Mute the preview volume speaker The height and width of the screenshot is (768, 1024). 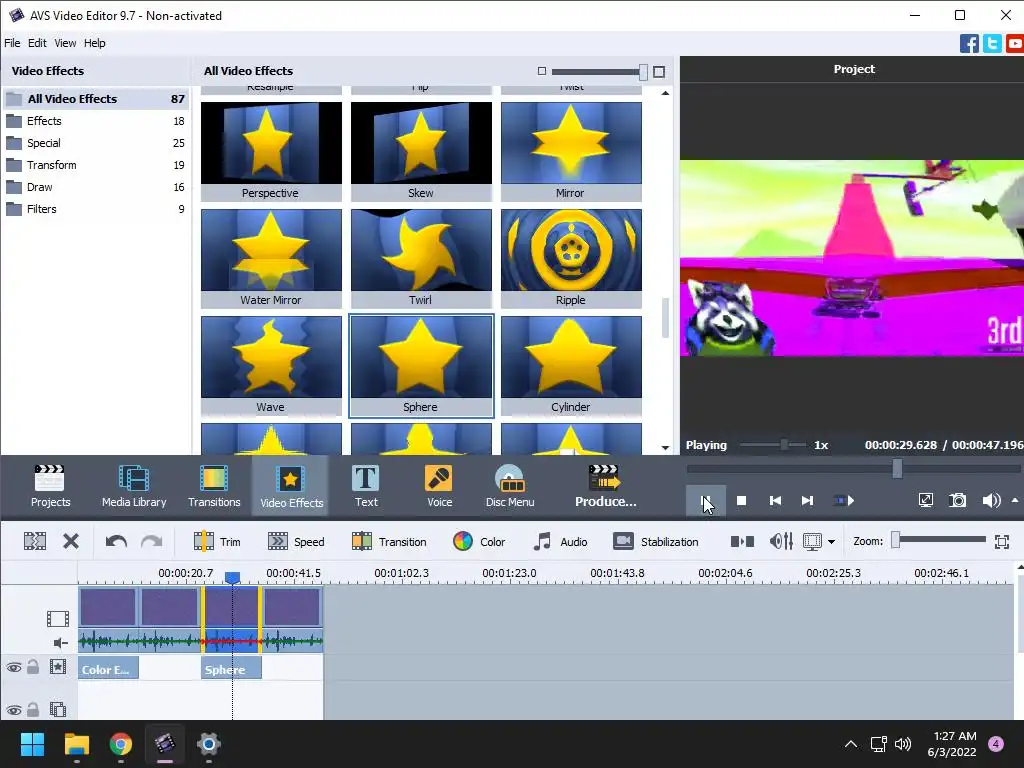click(x=991, y=501)
